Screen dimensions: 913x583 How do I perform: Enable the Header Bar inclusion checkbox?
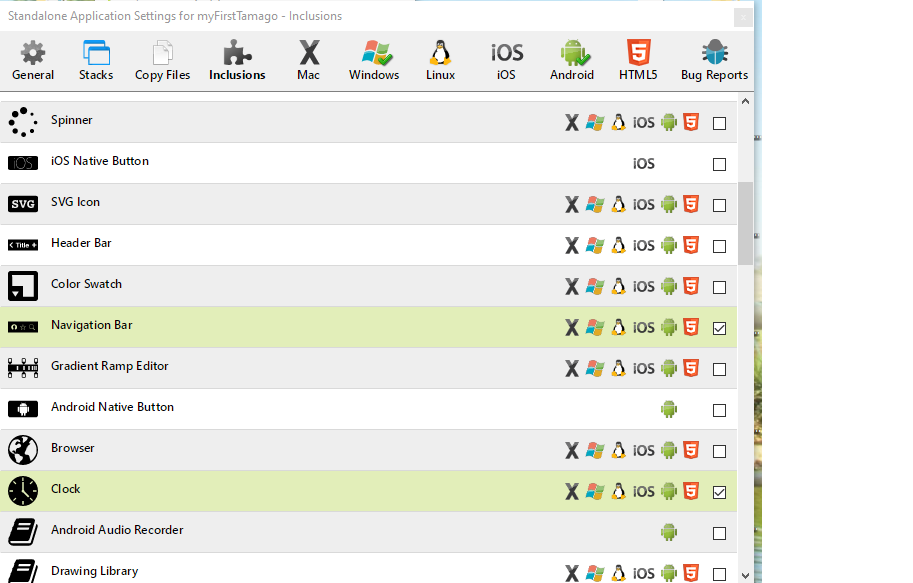click(720, 246)
